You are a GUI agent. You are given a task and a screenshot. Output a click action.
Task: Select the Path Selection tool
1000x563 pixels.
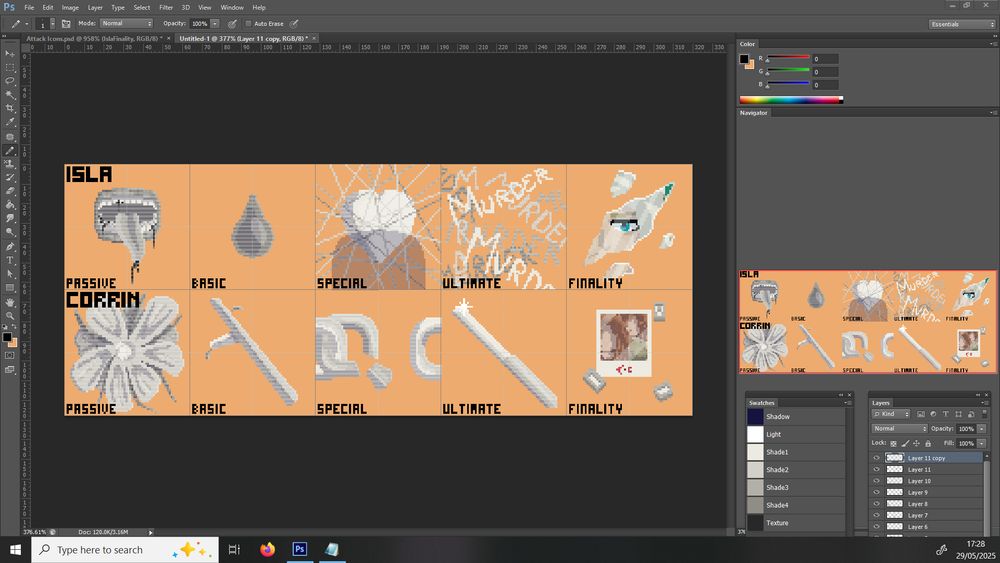click(x=10, y=274)
